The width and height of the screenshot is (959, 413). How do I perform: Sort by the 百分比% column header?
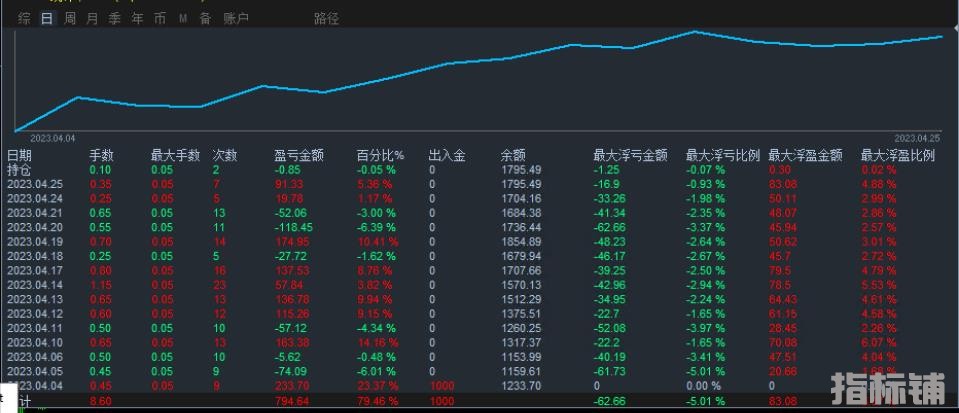(x=380, y=155)
